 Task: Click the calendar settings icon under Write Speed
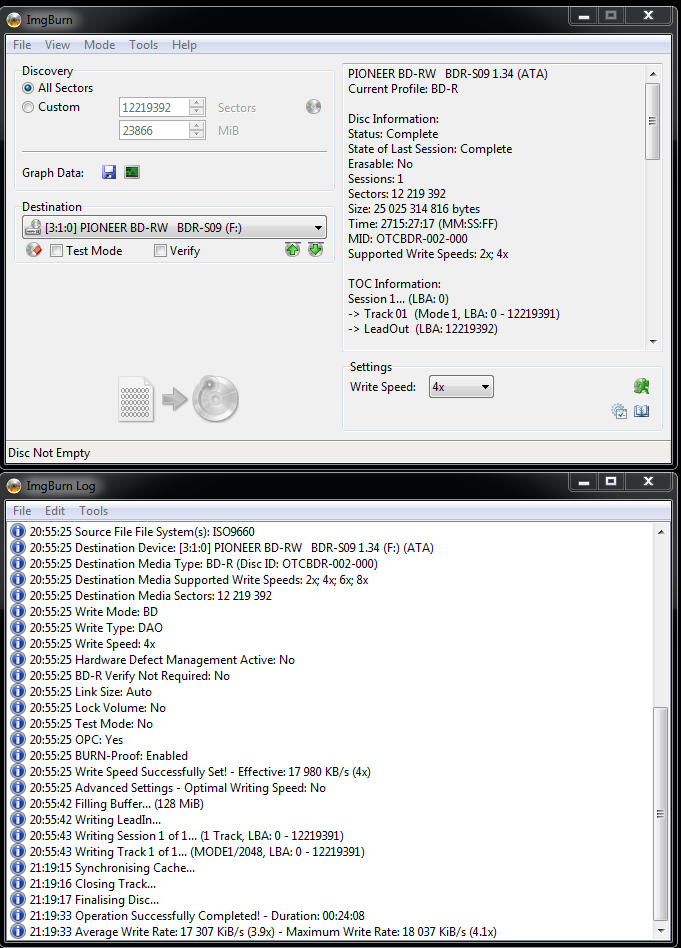click(619, 411)
